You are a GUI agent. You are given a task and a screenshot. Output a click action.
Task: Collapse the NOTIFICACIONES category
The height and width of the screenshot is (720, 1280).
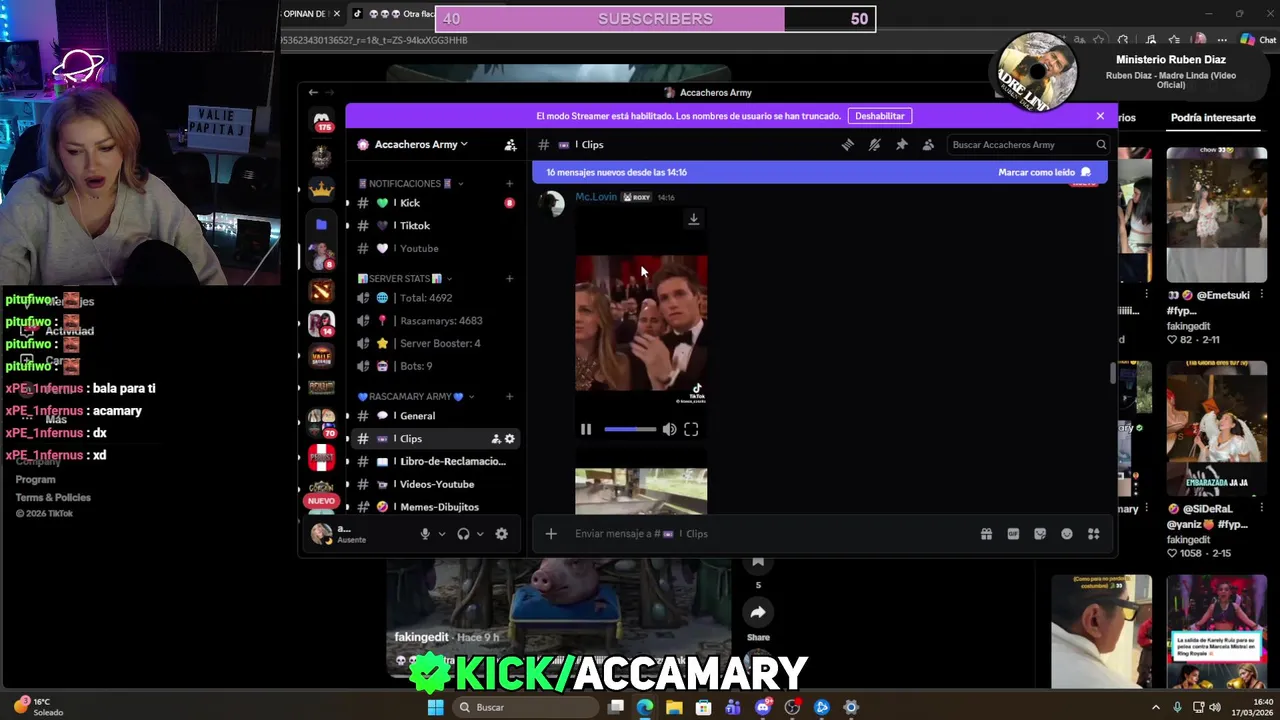tap(411, 184)
